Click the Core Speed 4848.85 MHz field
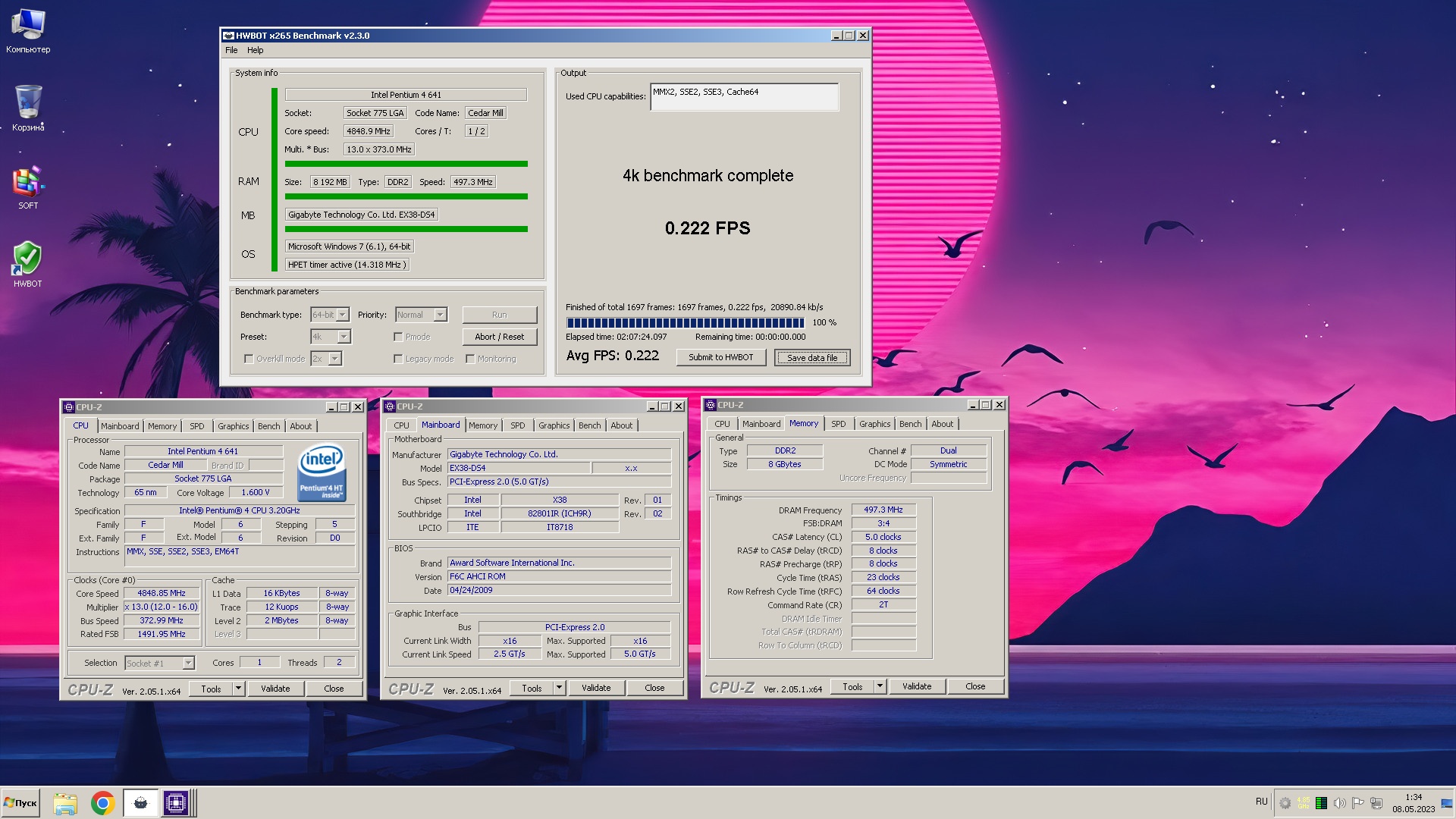 click(161, 594)
